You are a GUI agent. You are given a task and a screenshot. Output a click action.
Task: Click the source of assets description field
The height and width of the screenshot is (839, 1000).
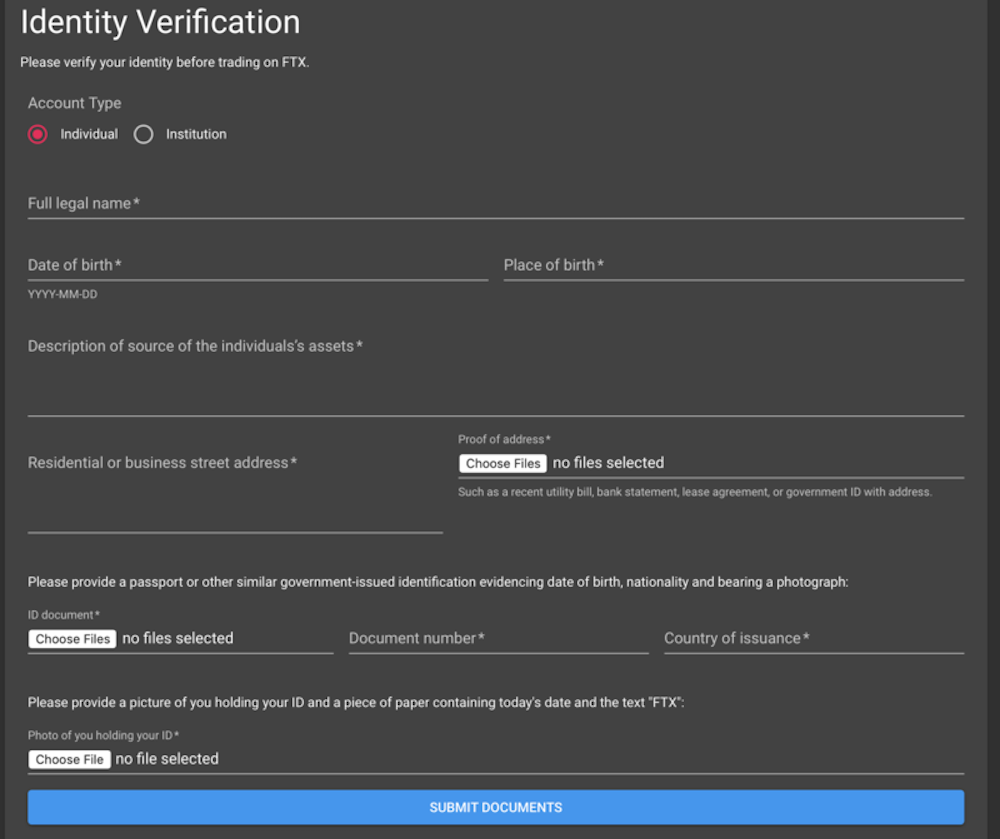(496, 375)
